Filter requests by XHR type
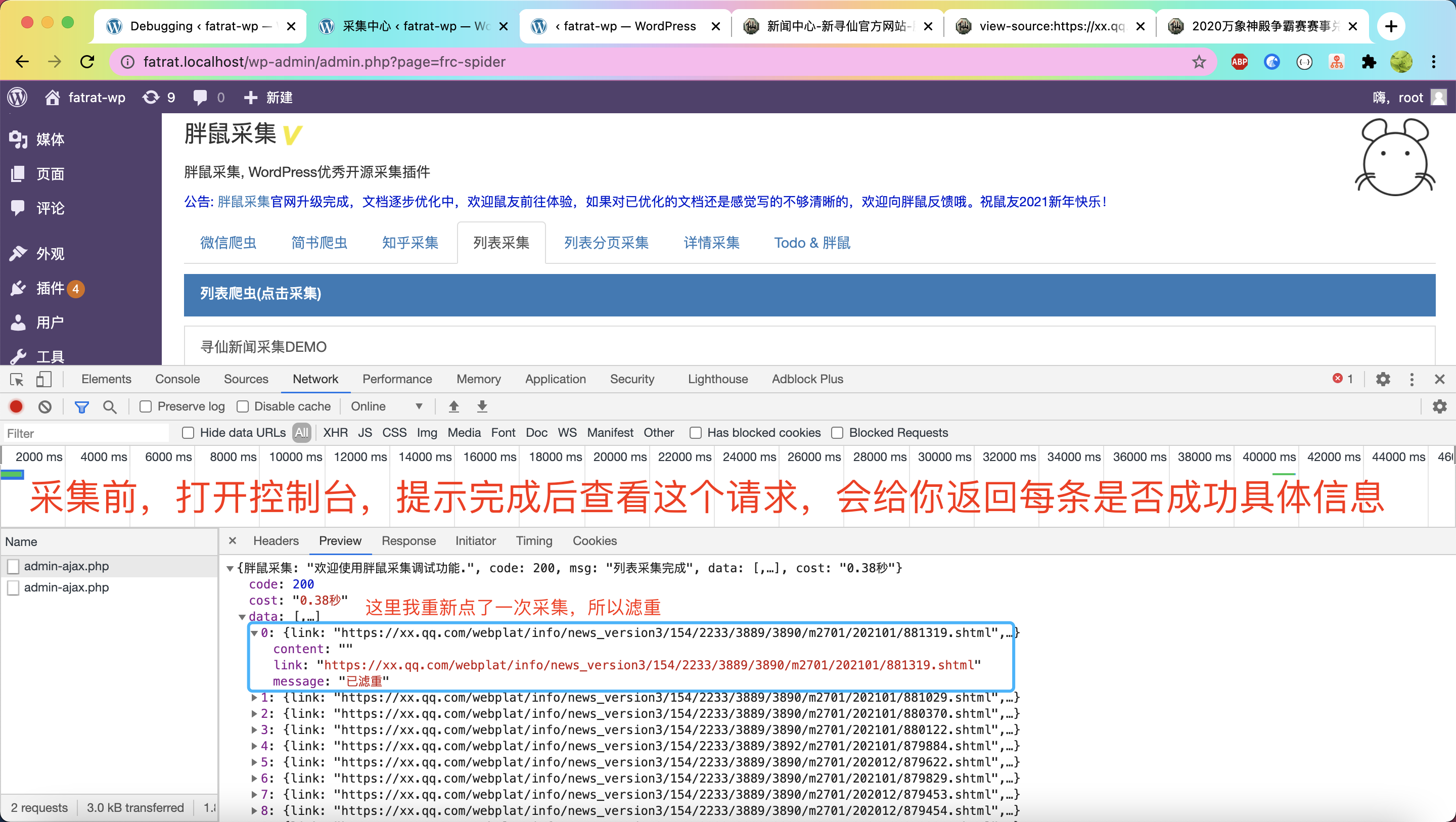This screenshot has width=1456, height=822. click(x=335, y=433)
